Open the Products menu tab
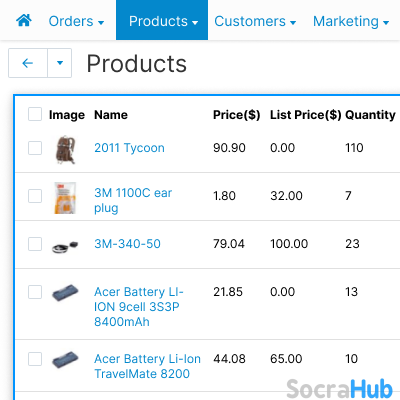This screenshot has height=400, width=400. point(162,20)
